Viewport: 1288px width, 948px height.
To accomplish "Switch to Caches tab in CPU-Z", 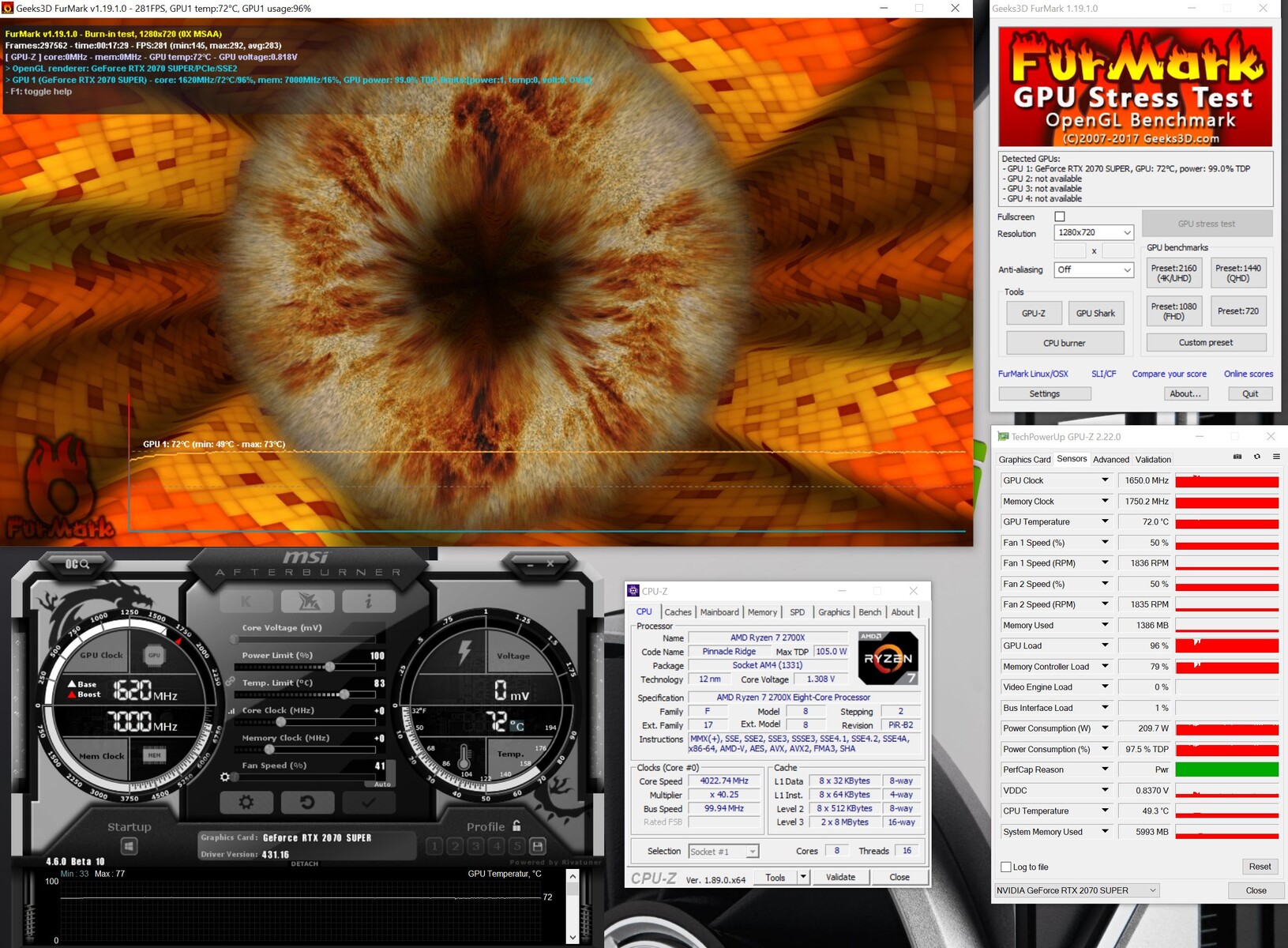I will pos(678,612).
